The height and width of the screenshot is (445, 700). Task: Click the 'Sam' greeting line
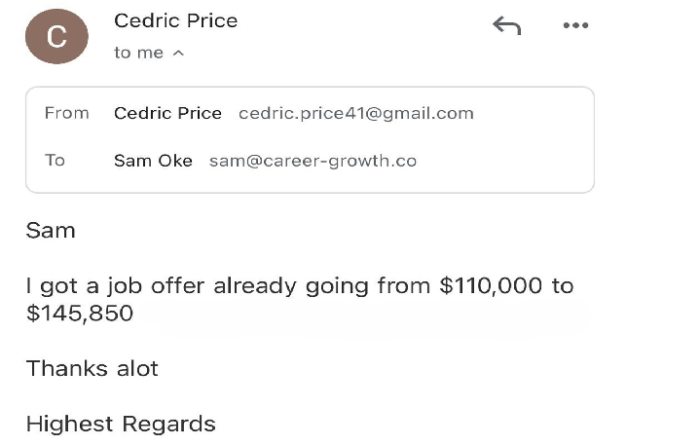tap(50, 231)
